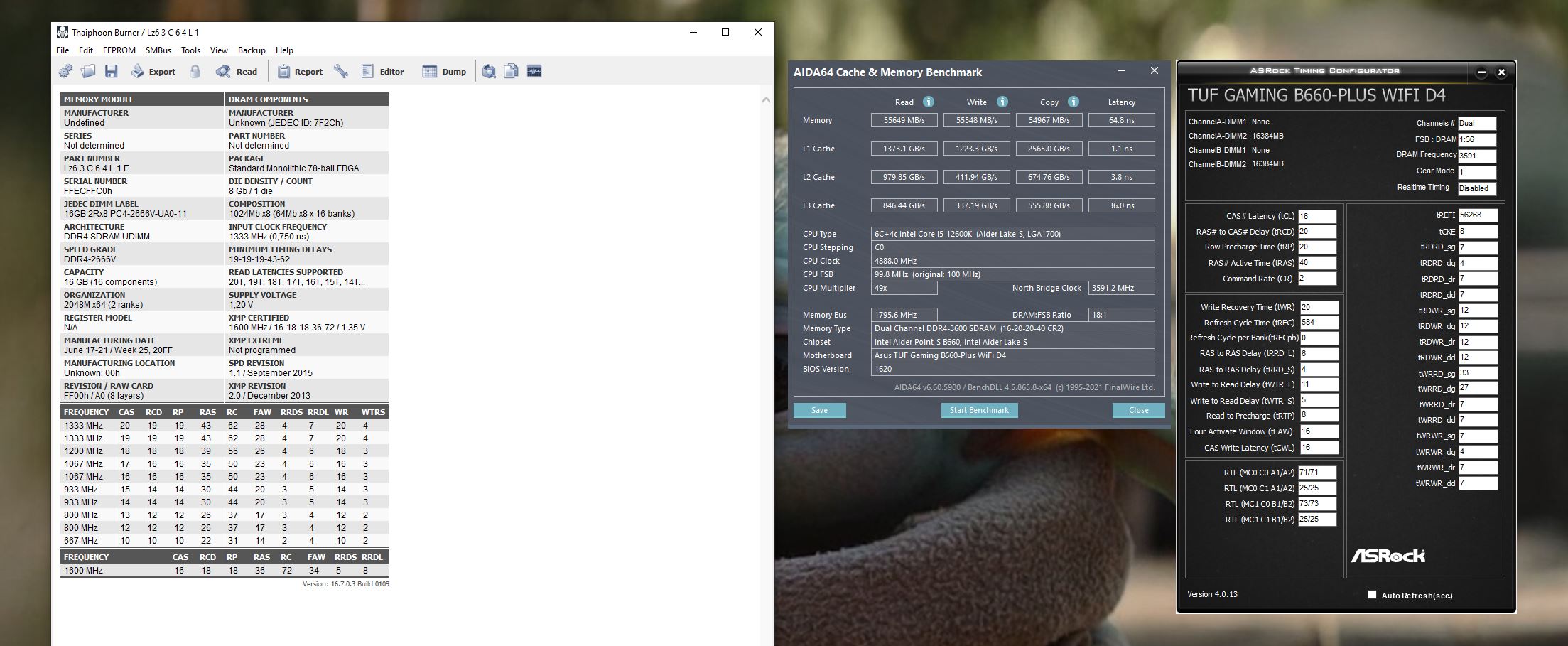Click the floppy disk save icon
Image resolution: width=1568 pixels, height=646 pixels.
pyautogui.click(x=111, y=71)
